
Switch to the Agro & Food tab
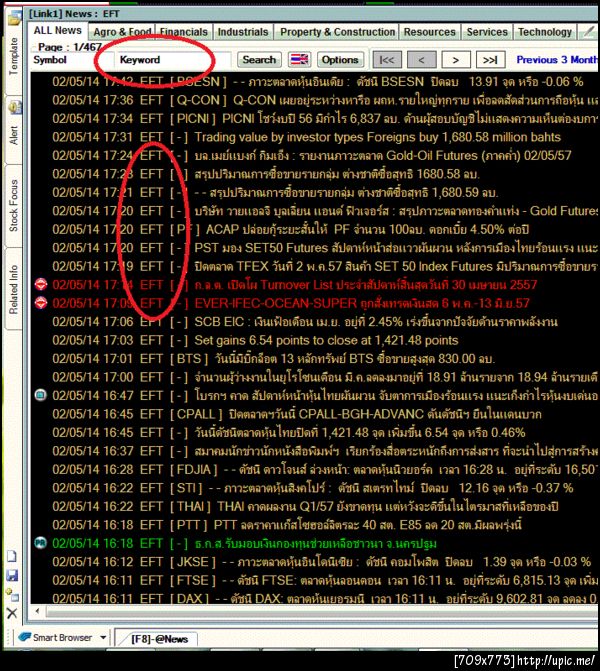[122, 32]
